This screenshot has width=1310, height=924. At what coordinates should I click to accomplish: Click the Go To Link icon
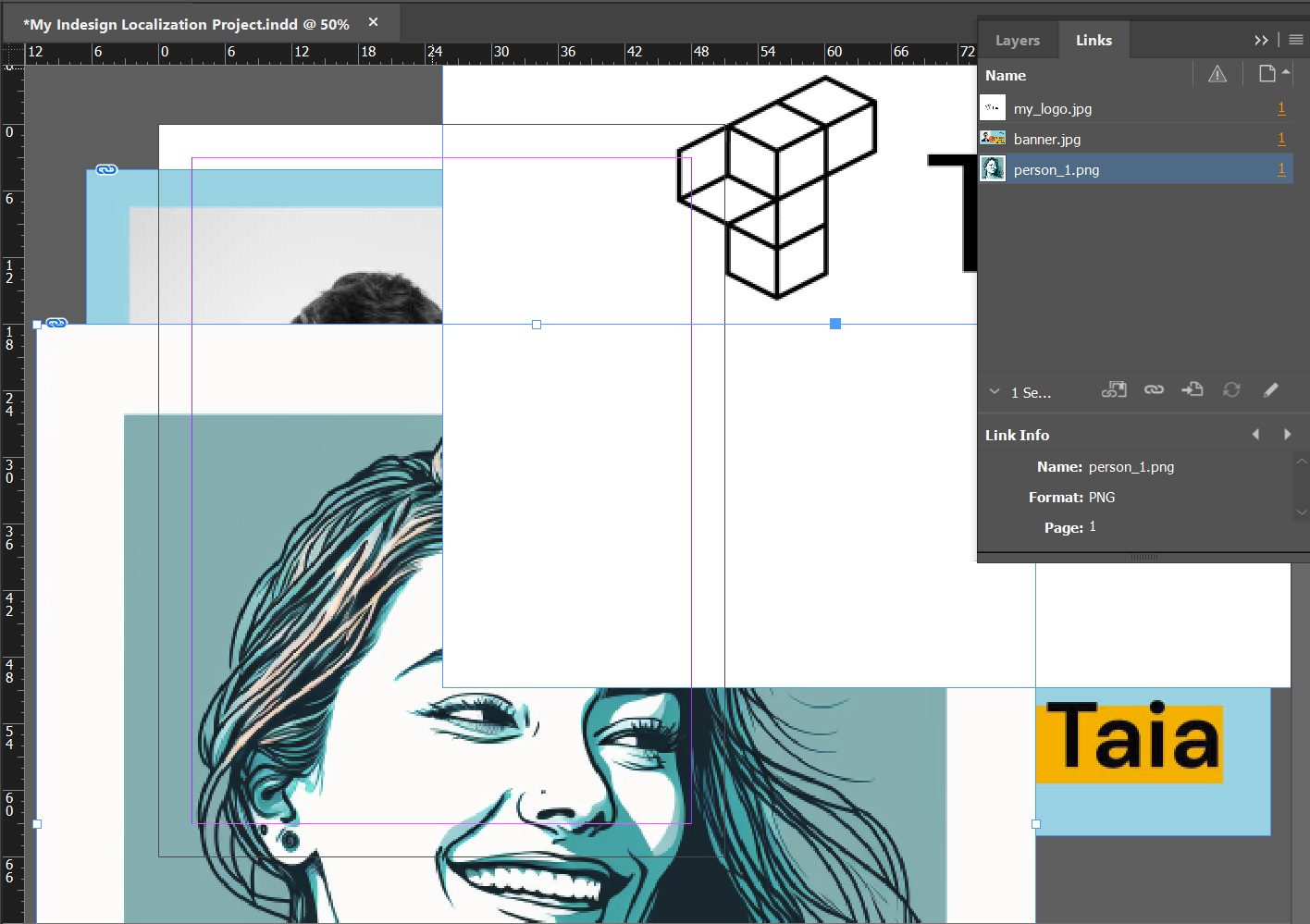click(x=1193, y=389)
